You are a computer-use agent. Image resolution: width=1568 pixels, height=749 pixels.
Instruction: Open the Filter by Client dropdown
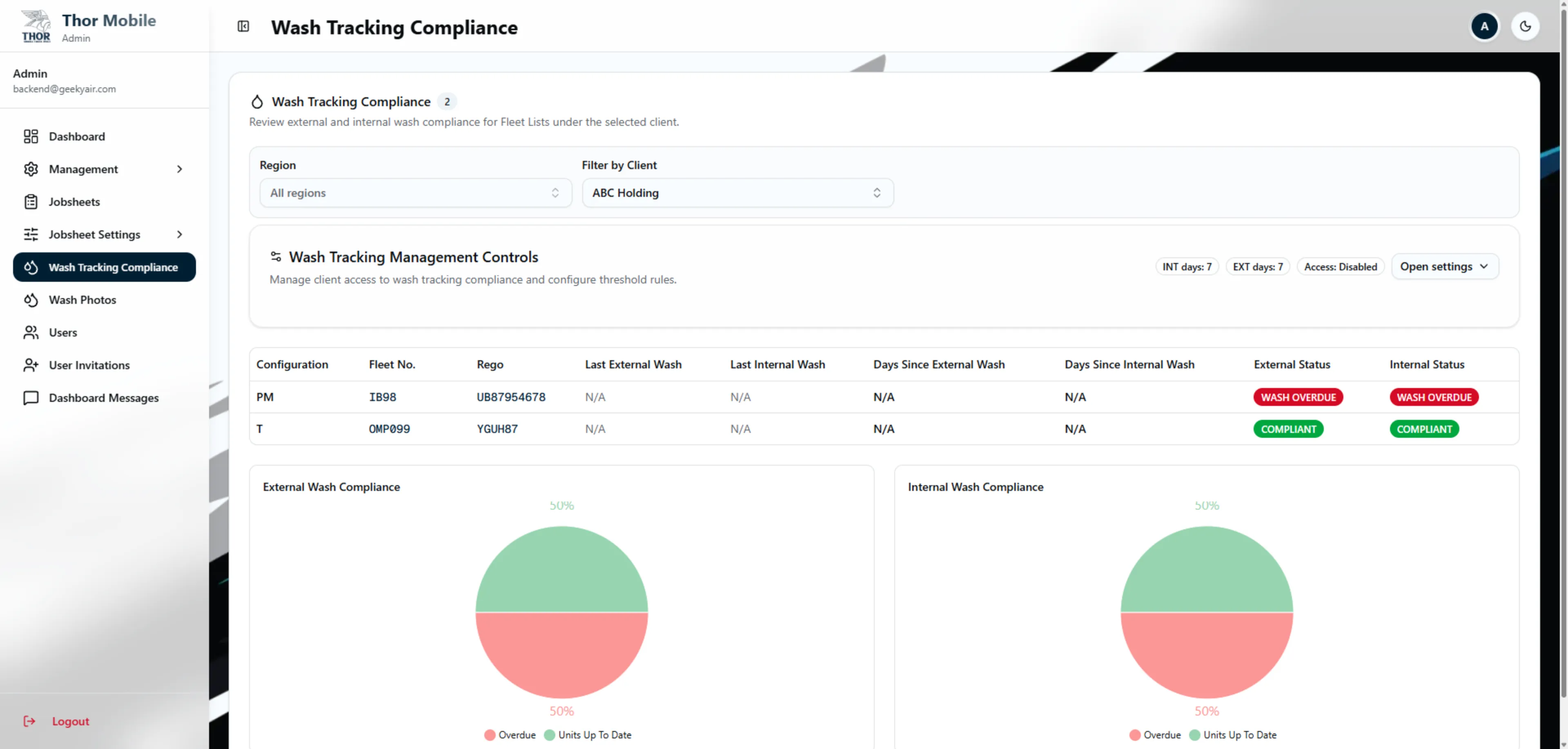coord(737,193)
